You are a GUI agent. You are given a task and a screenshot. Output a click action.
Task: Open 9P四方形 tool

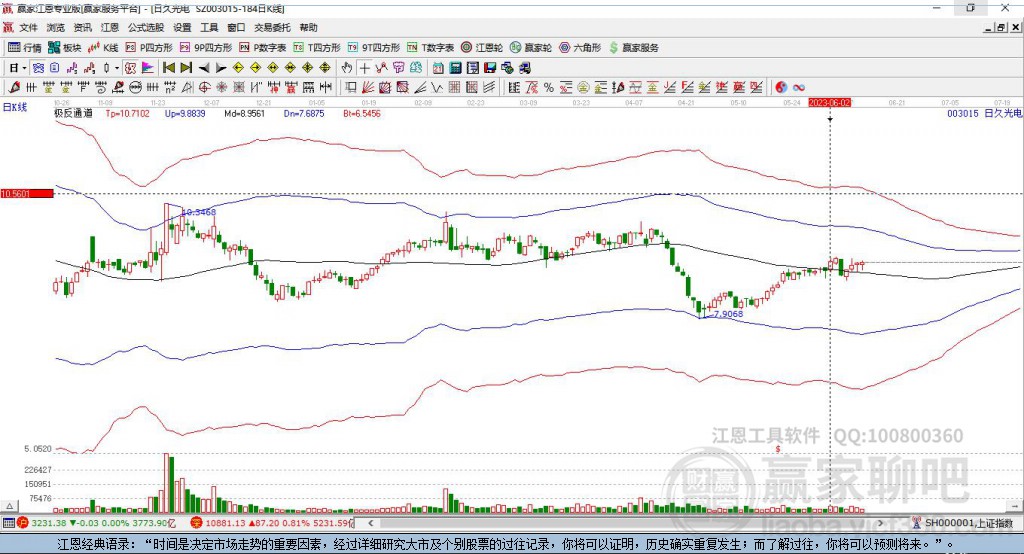(x=206, y=48)
